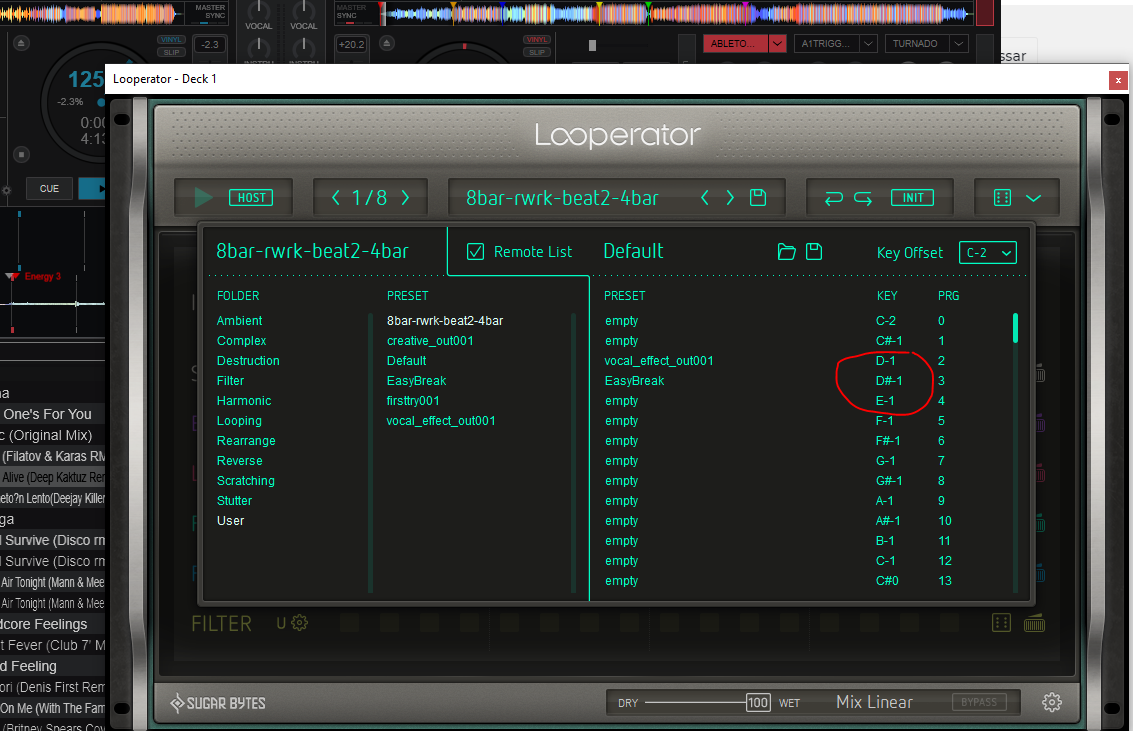1133x731 pixels.
Task: Click the Sugar Bytes logo
Action: 217,703
